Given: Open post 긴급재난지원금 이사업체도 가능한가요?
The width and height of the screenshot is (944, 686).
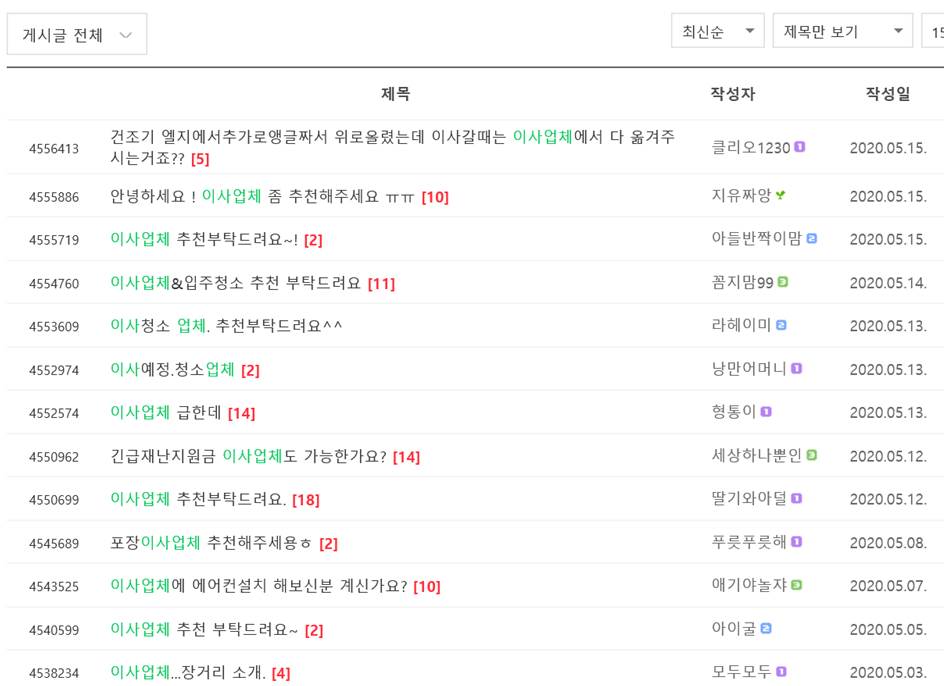Looking at the screenshot, I should tap(248, 456).
